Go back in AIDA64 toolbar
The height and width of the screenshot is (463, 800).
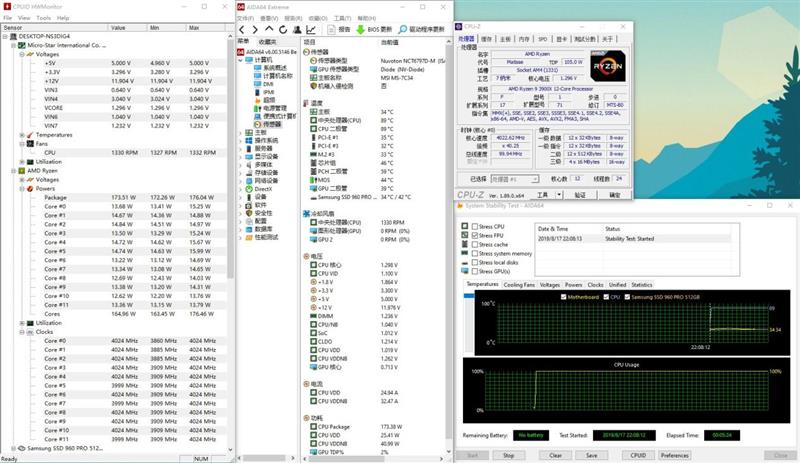242,30
